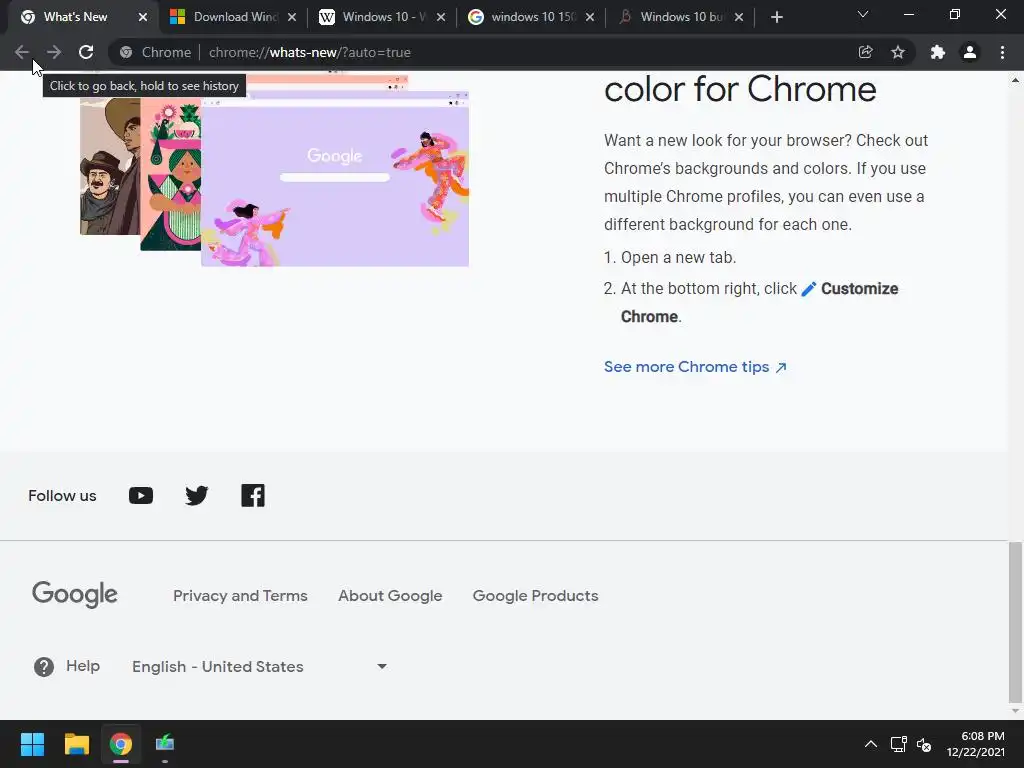
Task: Open Chrome's Twitter page
Action: point(197,496)
